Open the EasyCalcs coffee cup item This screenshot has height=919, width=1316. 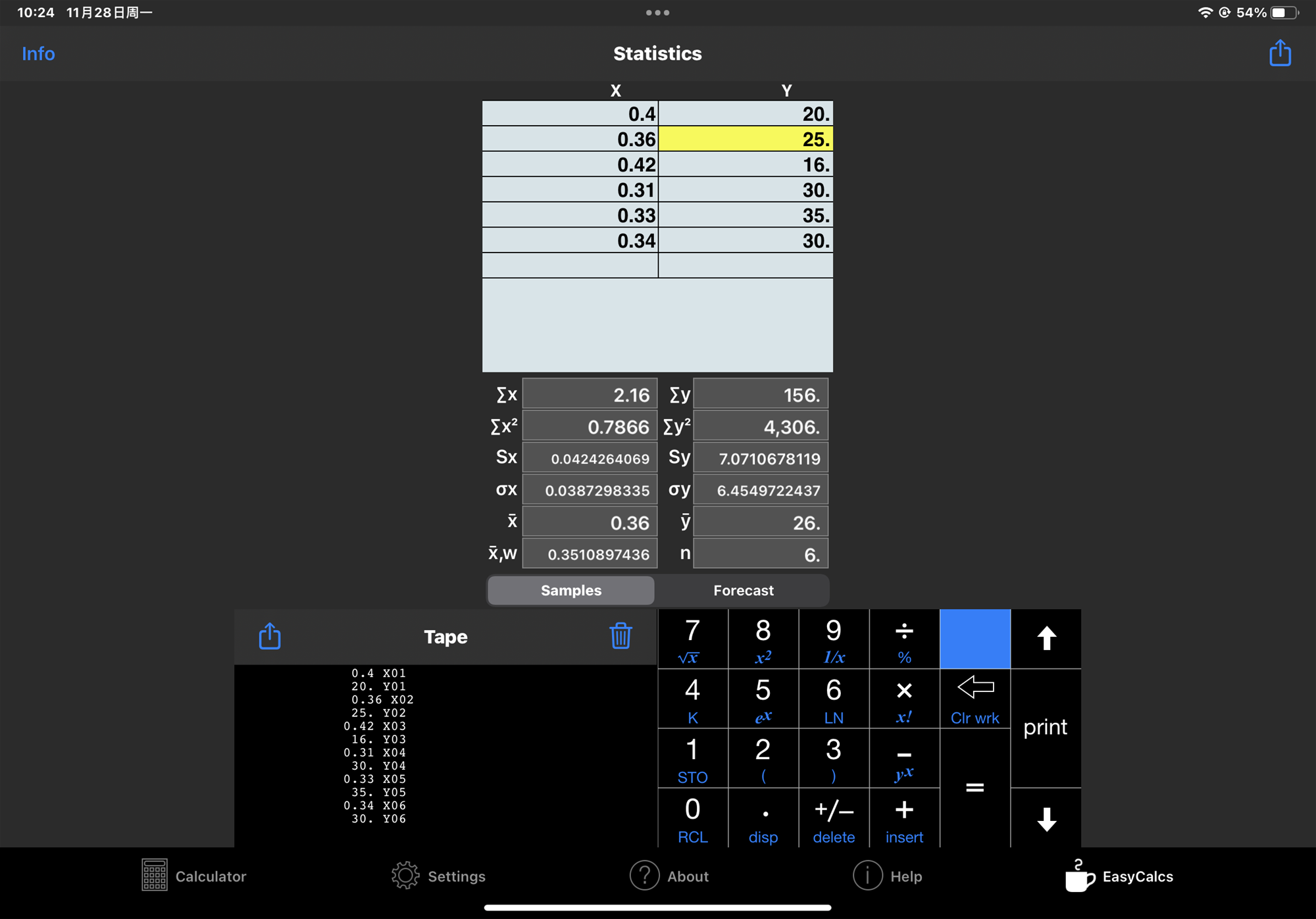(x=1119, y=876)
